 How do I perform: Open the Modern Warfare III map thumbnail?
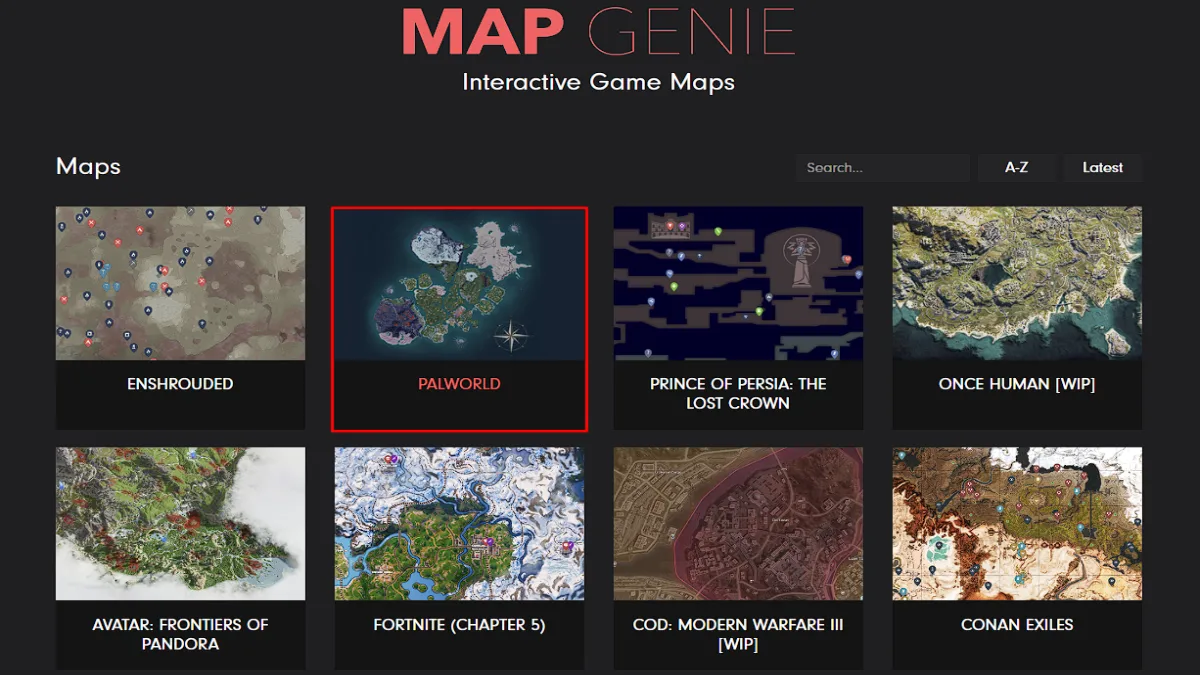pyautogui.click(x=738, y=523)
